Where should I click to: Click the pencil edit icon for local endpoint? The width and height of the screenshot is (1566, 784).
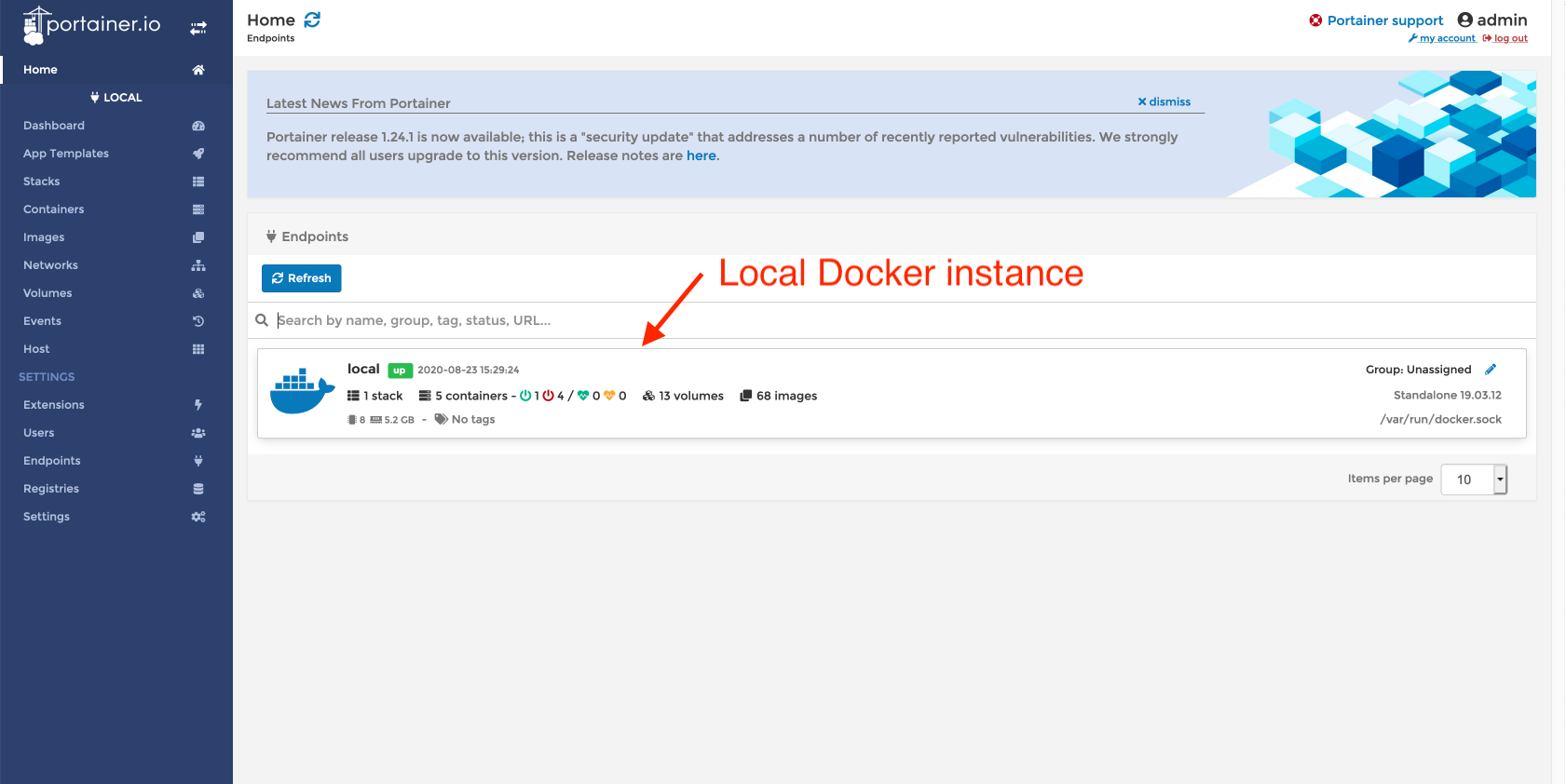tap(1491, 370)
